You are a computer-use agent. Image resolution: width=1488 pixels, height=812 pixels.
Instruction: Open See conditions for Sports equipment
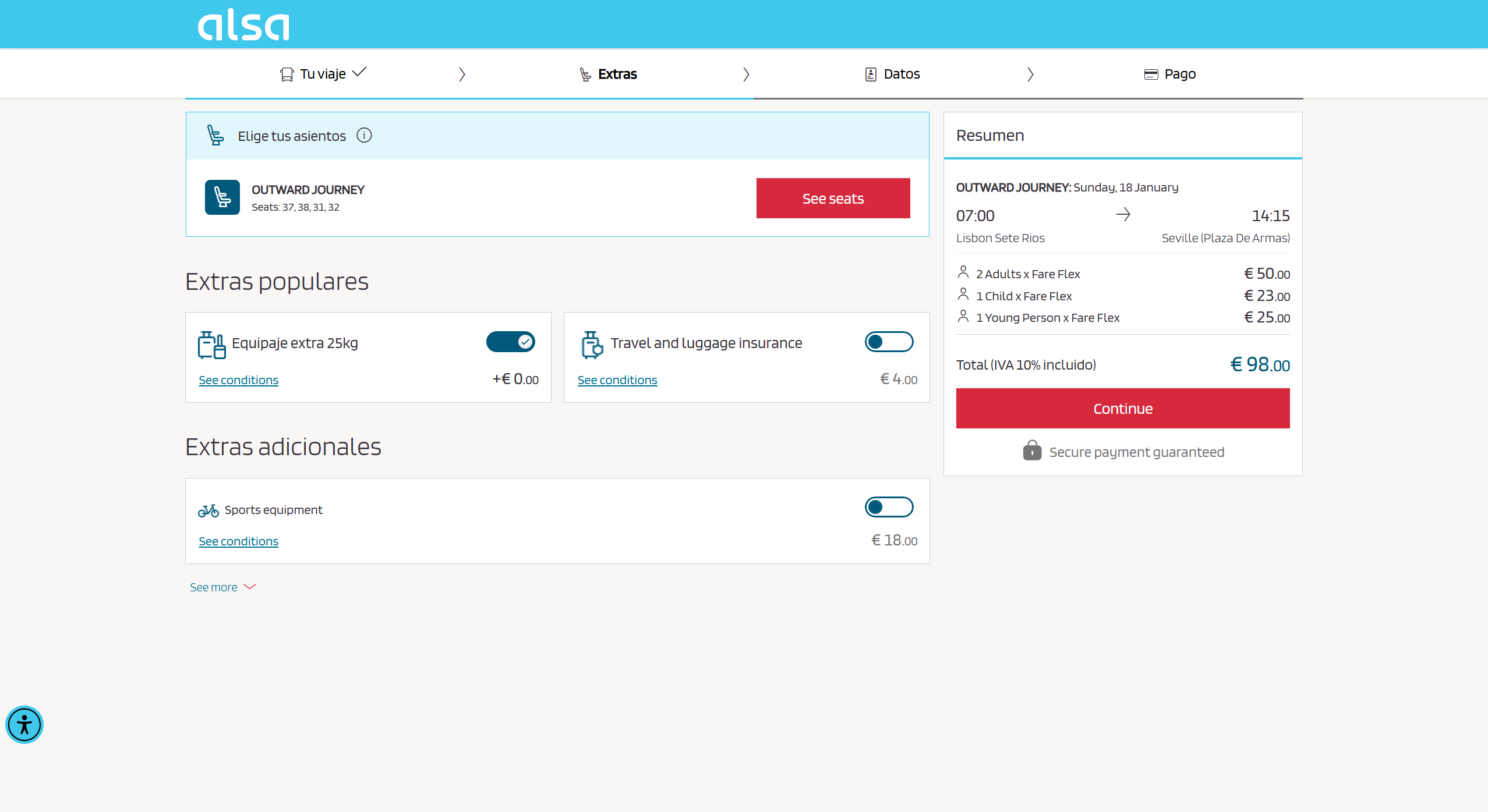click(238, 541)
